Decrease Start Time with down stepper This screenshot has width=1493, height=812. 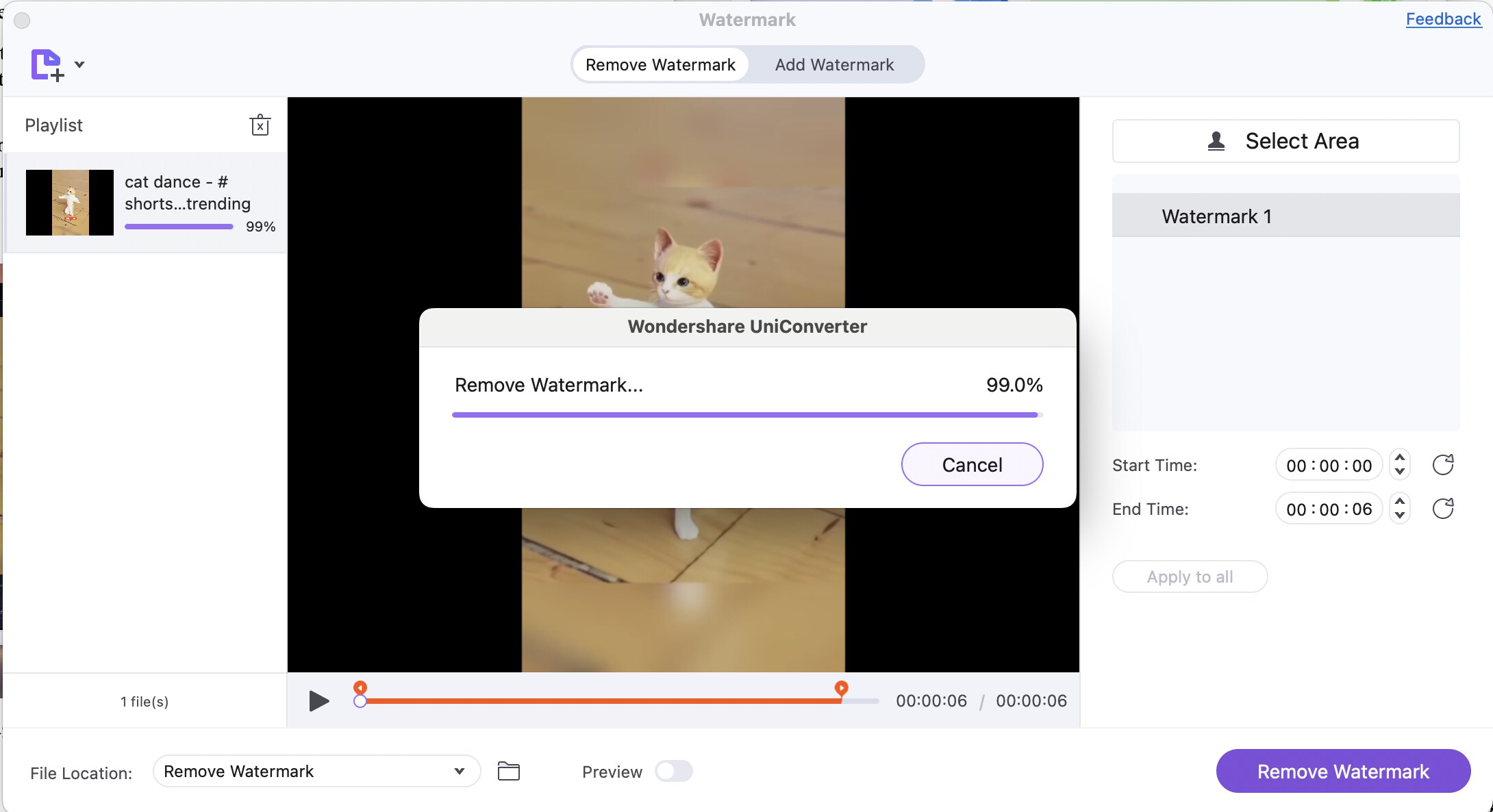(1400, 472)
